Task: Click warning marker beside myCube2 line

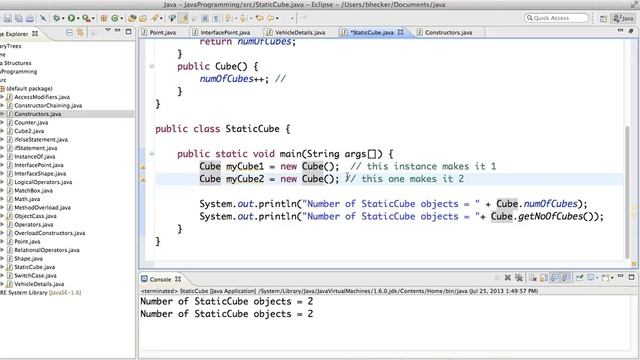Action: pos(143,179)
